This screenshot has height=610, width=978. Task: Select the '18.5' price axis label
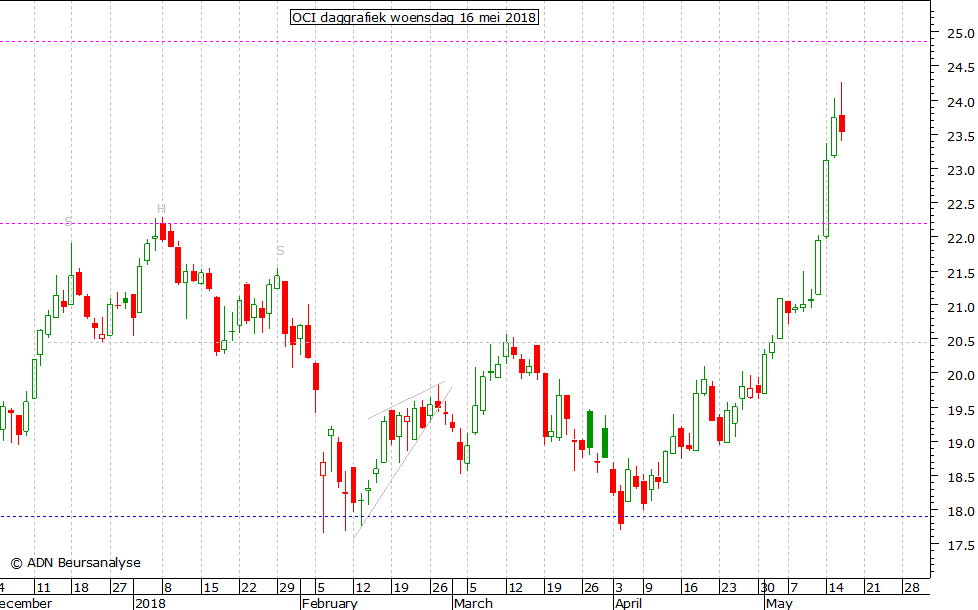coord(961,478)
